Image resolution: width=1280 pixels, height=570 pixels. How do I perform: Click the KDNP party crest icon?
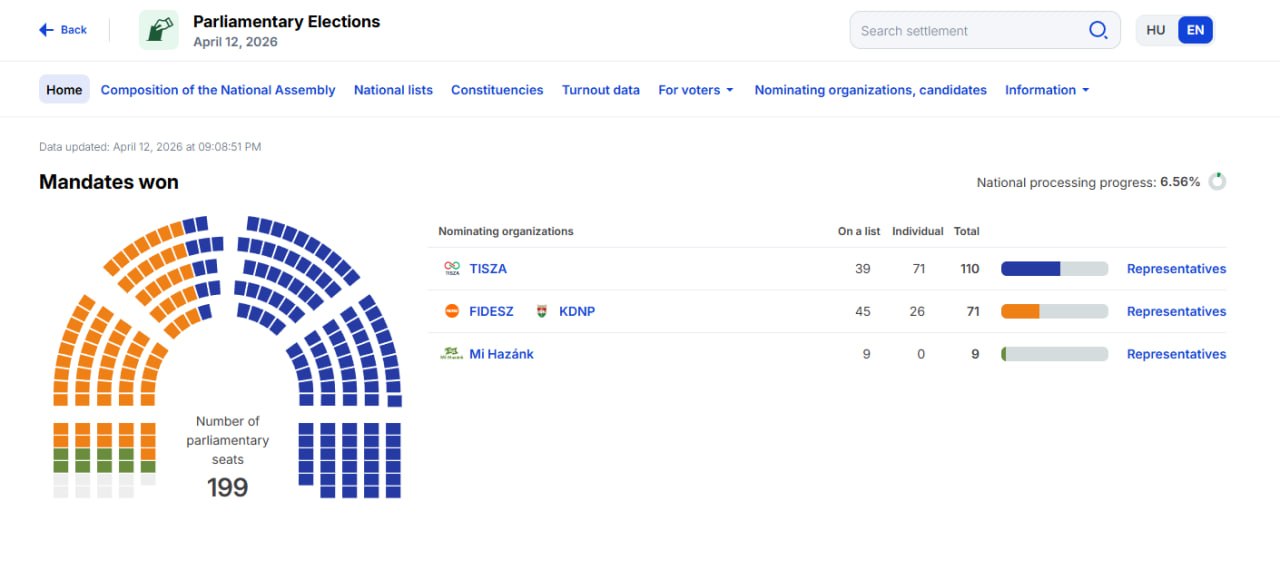point(543,311)
